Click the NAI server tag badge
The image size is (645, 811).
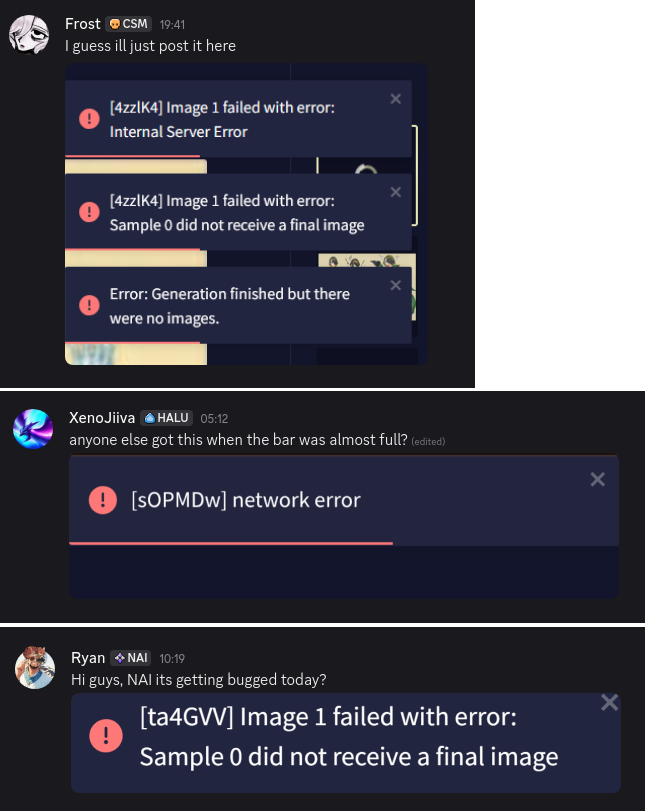coord(131,658)
